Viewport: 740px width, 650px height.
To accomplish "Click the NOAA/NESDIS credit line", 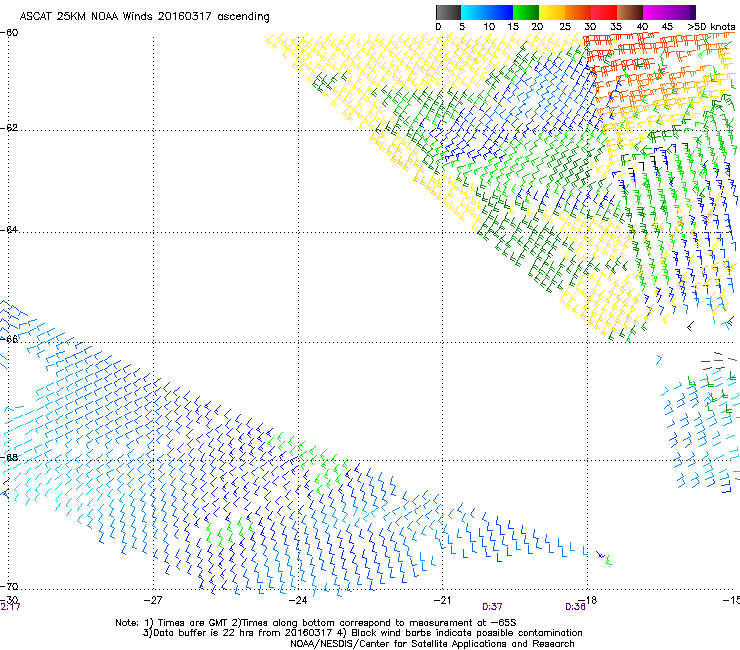I will click(432, 644).
